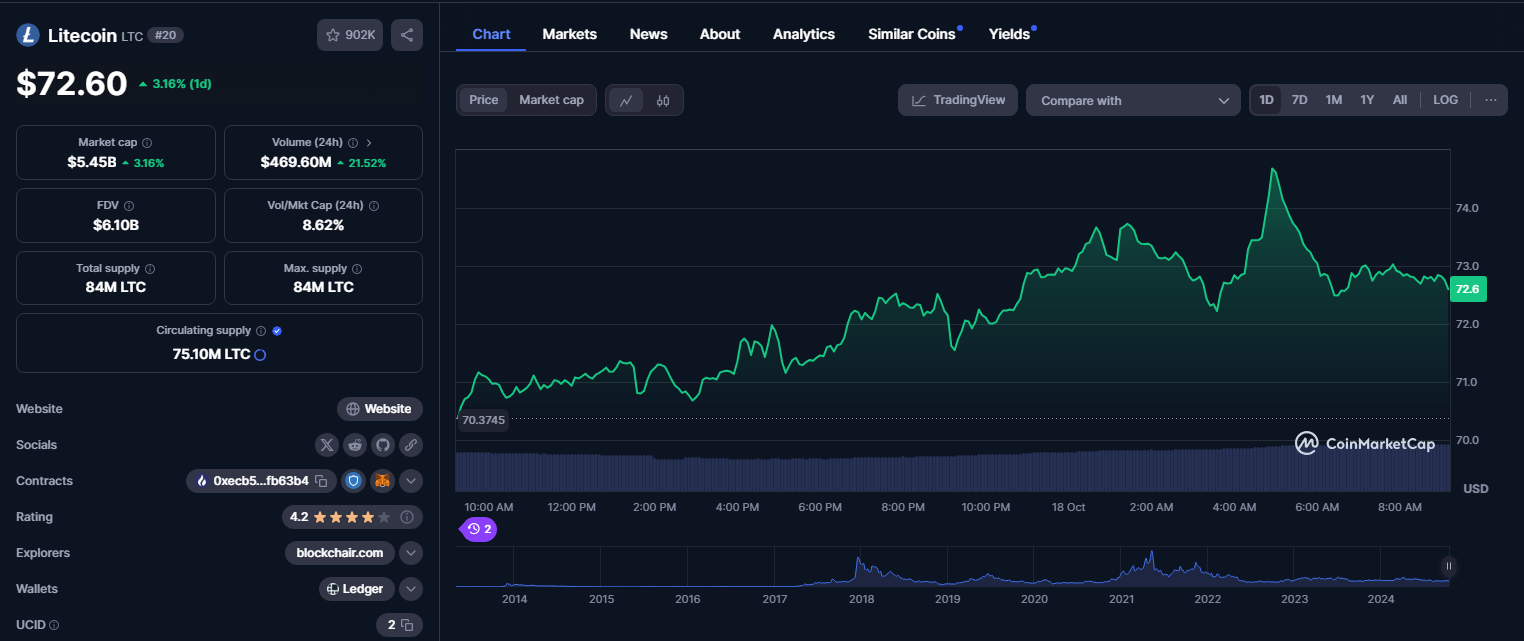Select the 0xecb5...fb63b4 contract pill

pyautogui.click(x=260, y=481)
